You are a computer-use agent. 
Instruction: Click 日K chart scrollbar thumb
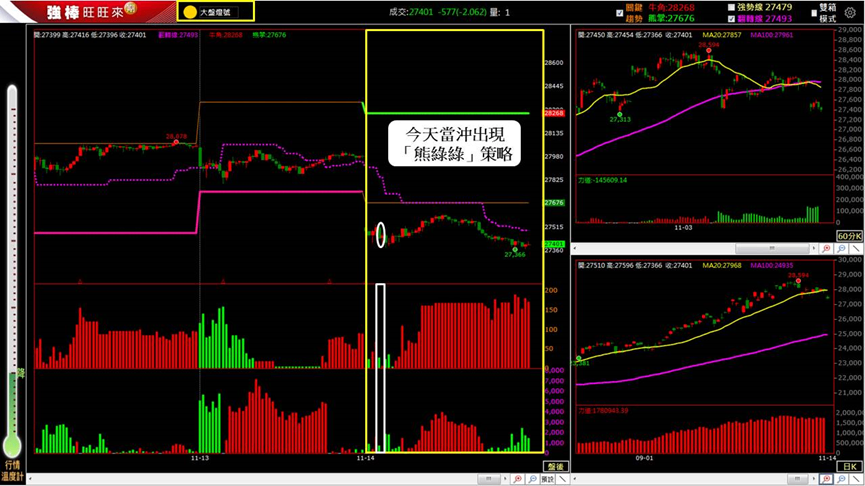tap(797, 479)
